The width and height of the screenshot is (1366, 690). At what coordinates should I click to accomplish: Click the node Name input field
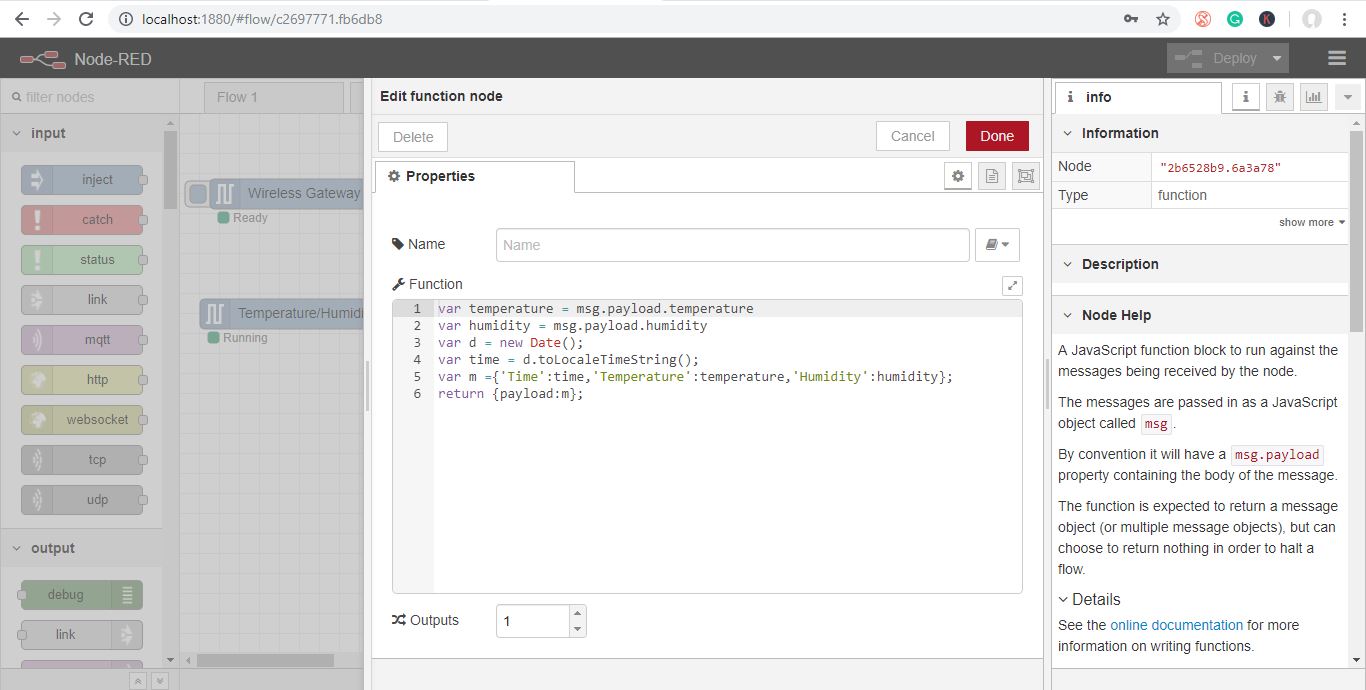pos(732,245)
